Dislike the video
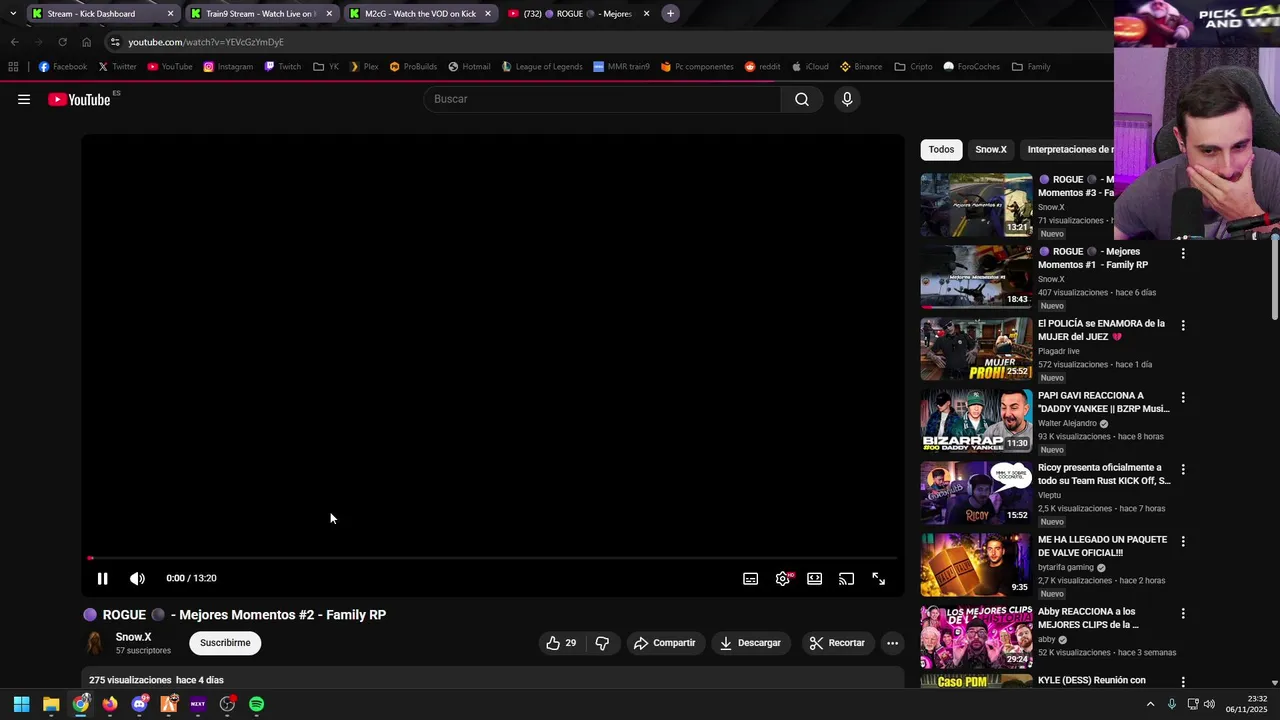This screenshot has height=720, width=1280. (x=602, y=643)
